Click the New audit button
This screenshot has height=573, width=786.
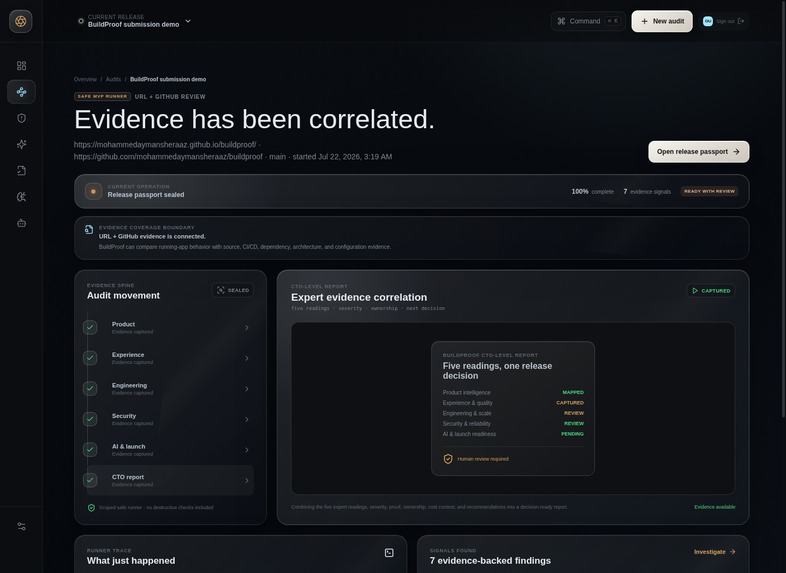(x=662, y=21)
